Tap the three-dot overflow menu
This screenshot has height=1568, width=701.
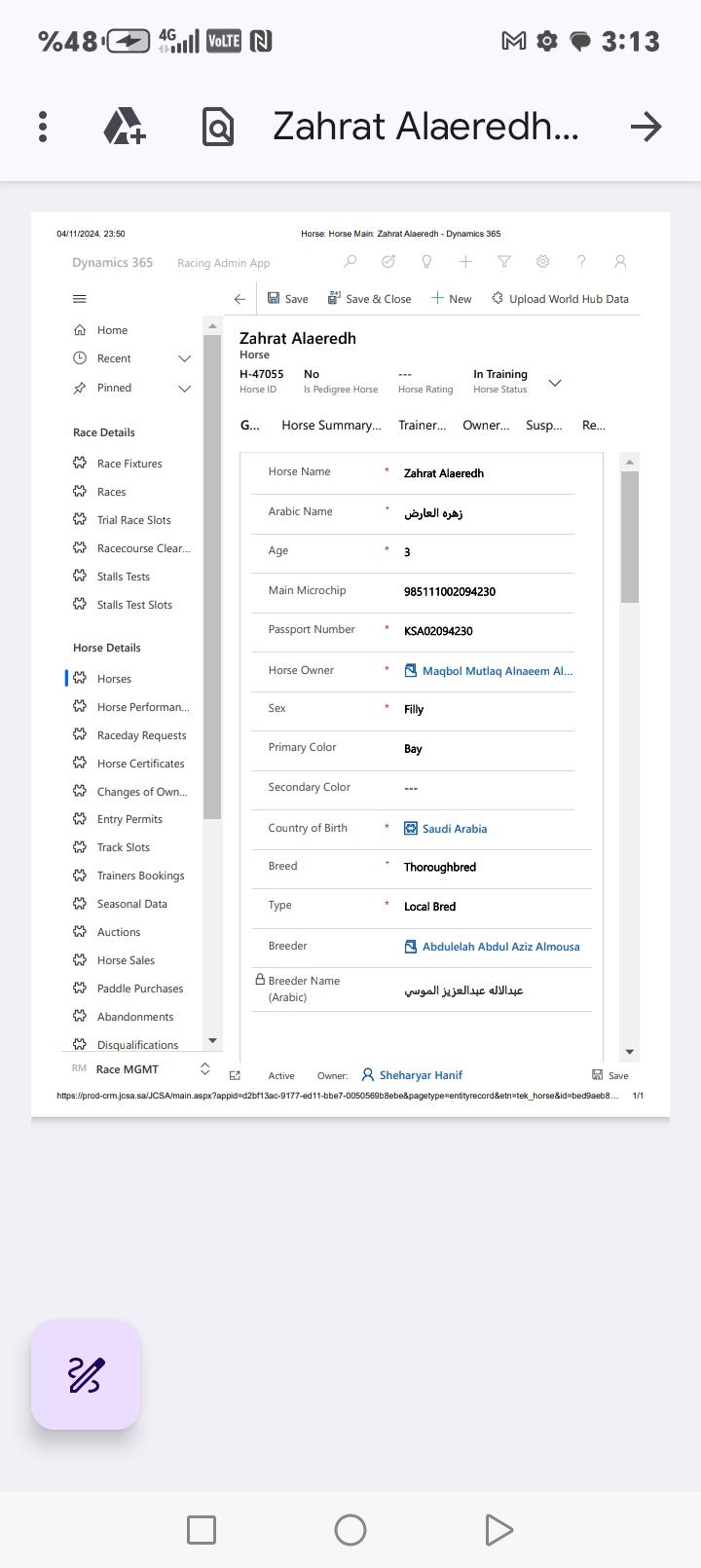pos(43,127)
